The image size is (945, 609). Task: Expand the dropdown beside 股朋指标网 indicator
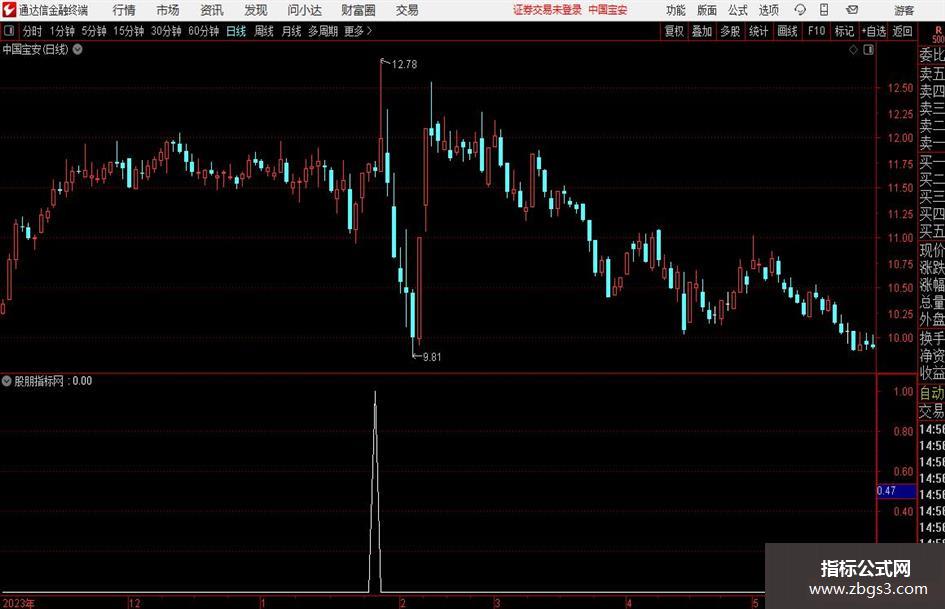pyautogui.click(x=7, y=380)
